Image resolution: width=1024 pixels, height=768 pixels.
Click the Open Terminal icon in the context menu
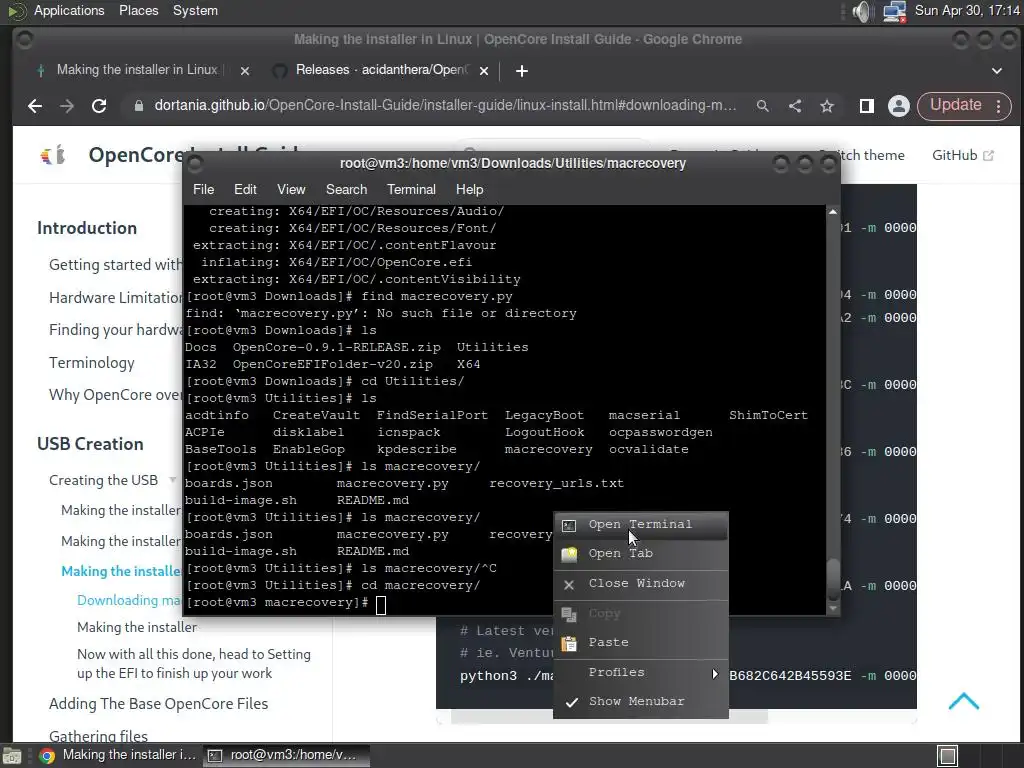point(569,525)
